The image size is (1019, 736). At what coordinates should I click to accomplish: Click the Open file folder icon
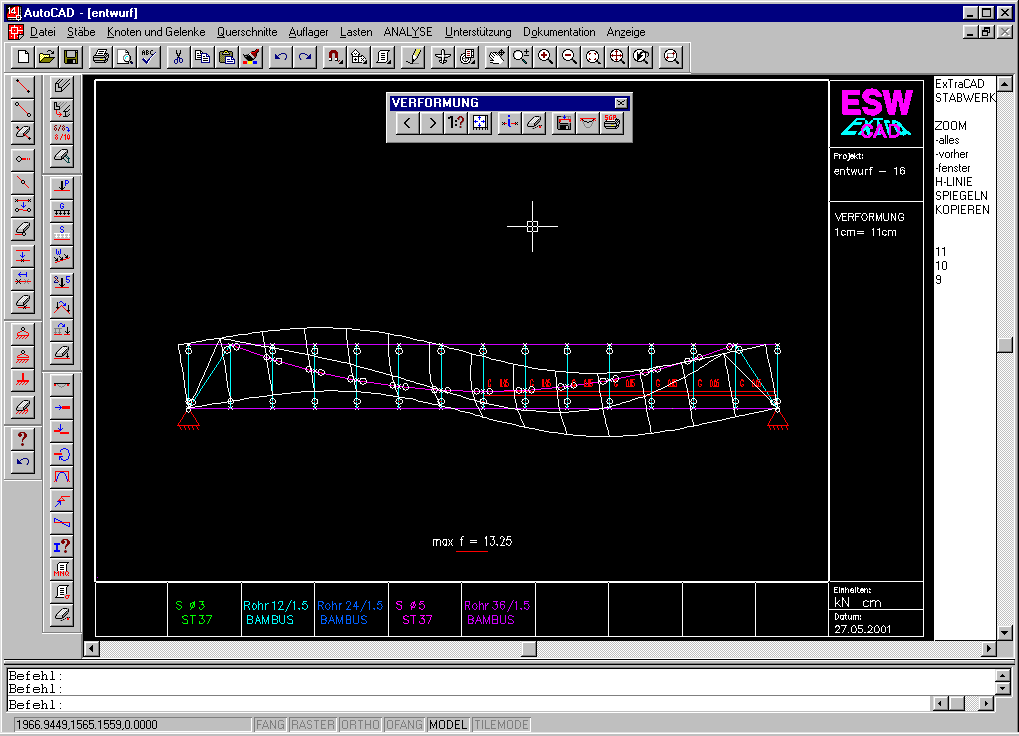(47, 57)
